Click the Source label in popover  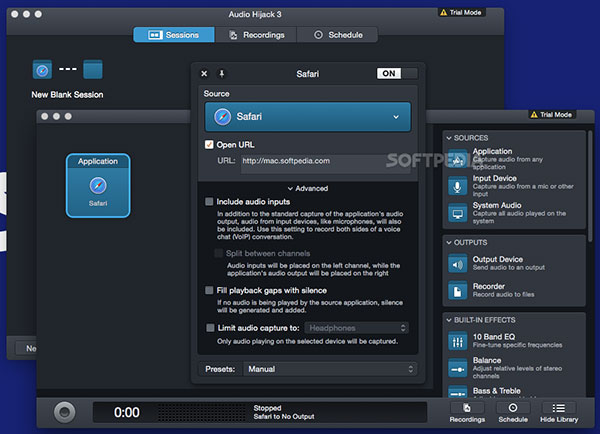pyautogui.click(x=216, y=94)
